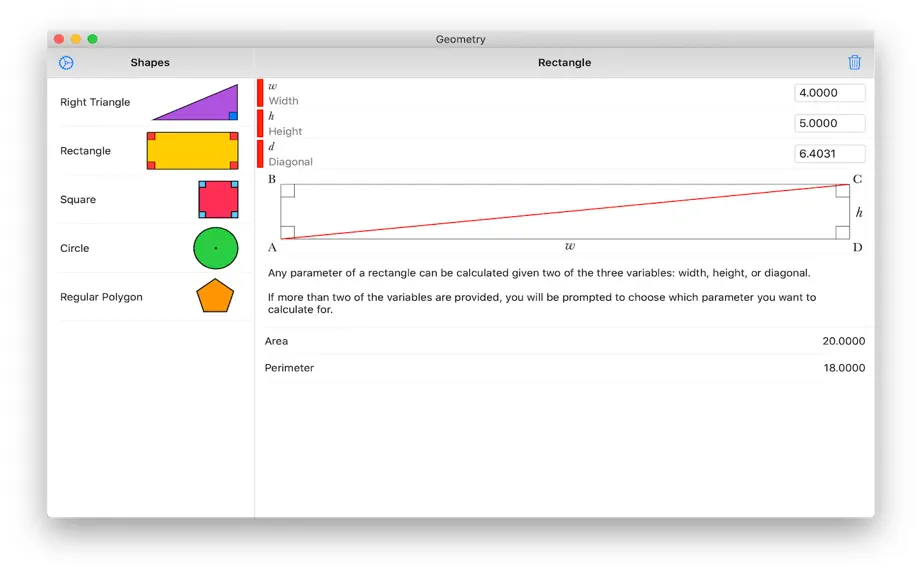The width and height of the screenshot is (922, 576).
Task: Click the red marker beside Height
Action: tap(260, 123)
